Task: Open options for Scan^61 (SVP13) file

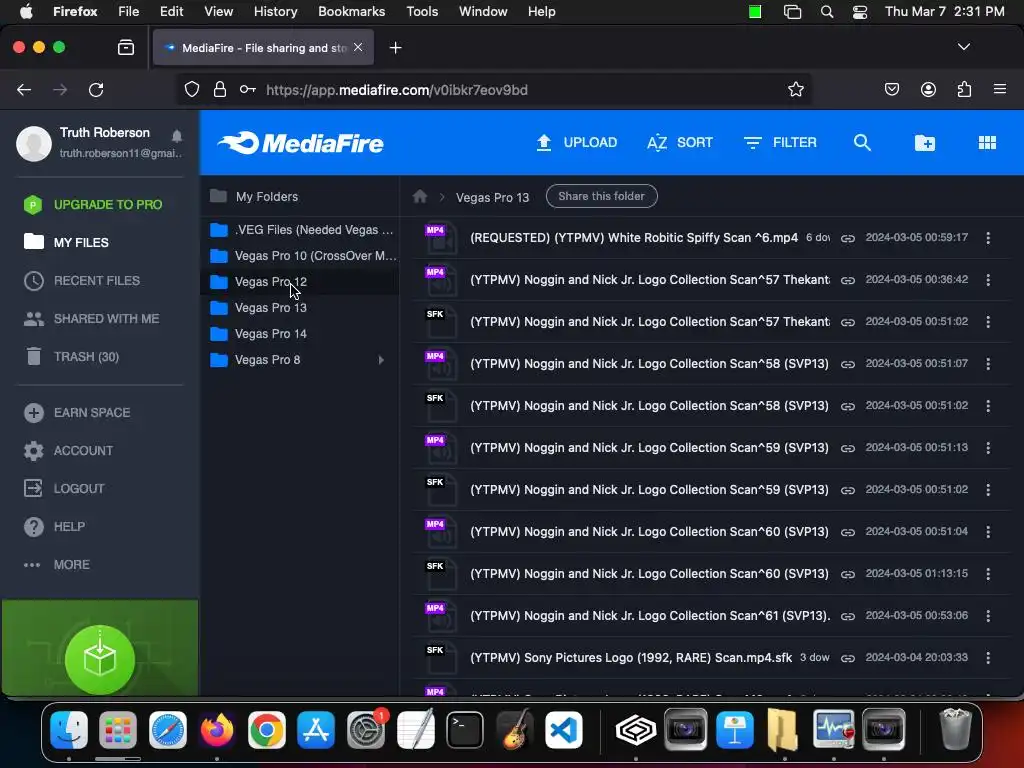Action: (x=987, y=616)
